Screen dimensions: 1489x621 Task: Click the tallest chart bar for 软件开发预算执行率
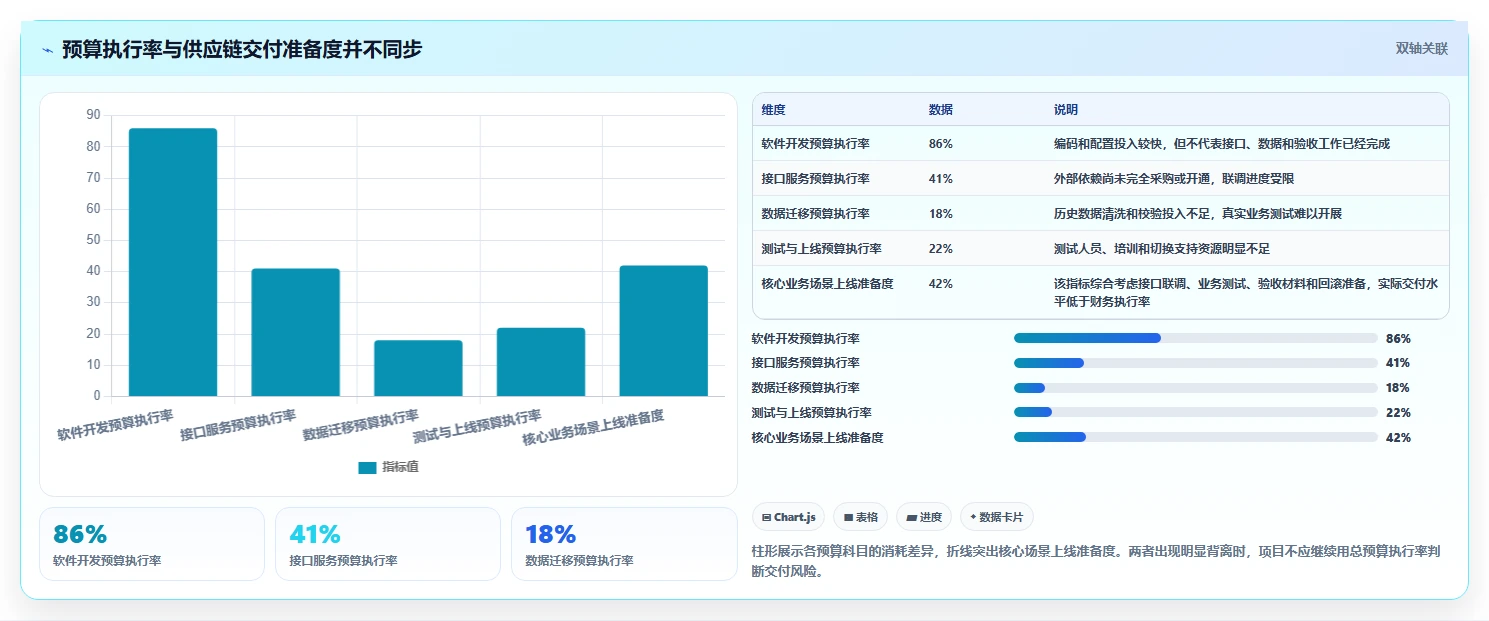pos(173,262)
